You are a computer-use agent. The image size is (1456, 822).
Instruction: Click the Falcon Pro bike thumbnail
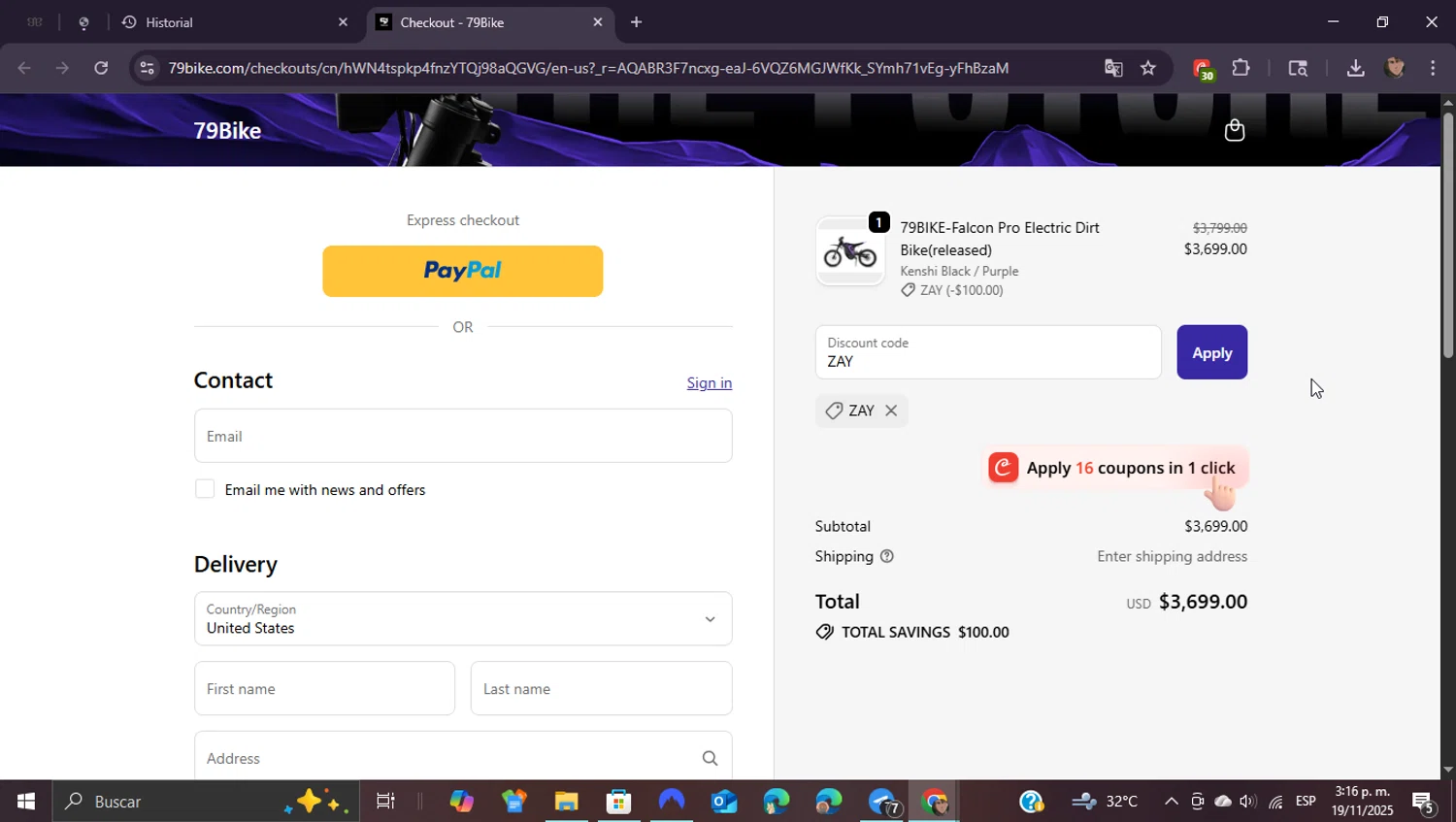point(849,251)
